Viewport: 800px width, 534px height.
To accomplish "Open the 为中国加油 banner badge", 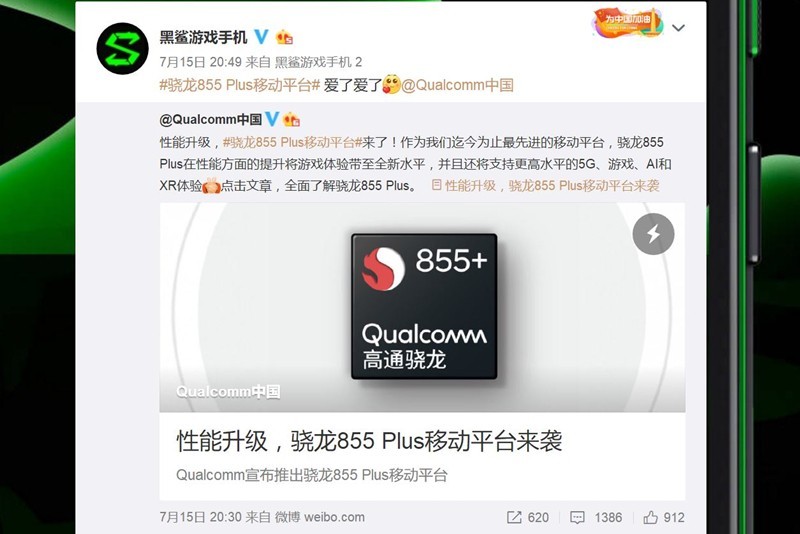I will (x=628, y=23).
